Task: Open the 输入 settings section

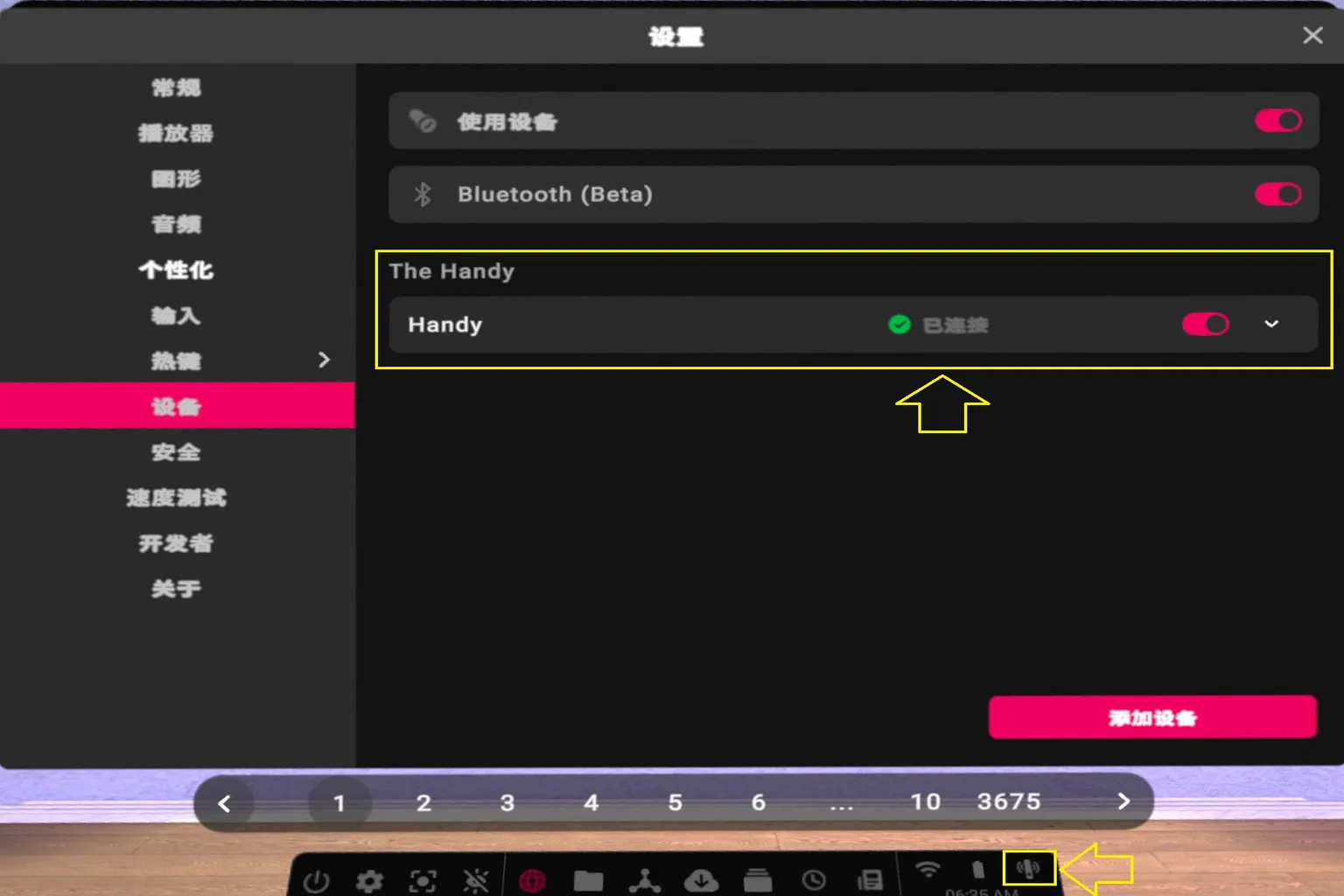Action: pyautogui.click(x=176, y=315)
